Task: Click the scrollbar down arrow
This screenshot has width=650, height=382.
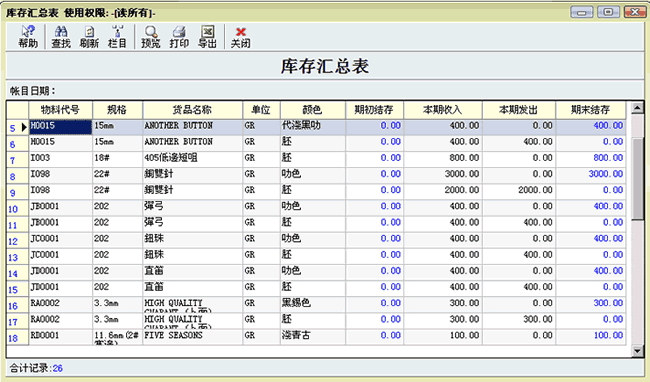Action: [637, 351]
